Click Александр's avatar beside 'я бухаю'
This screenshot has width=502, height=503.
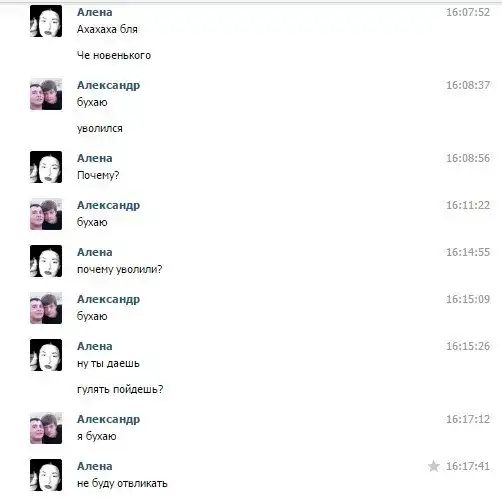coord(46,428)
